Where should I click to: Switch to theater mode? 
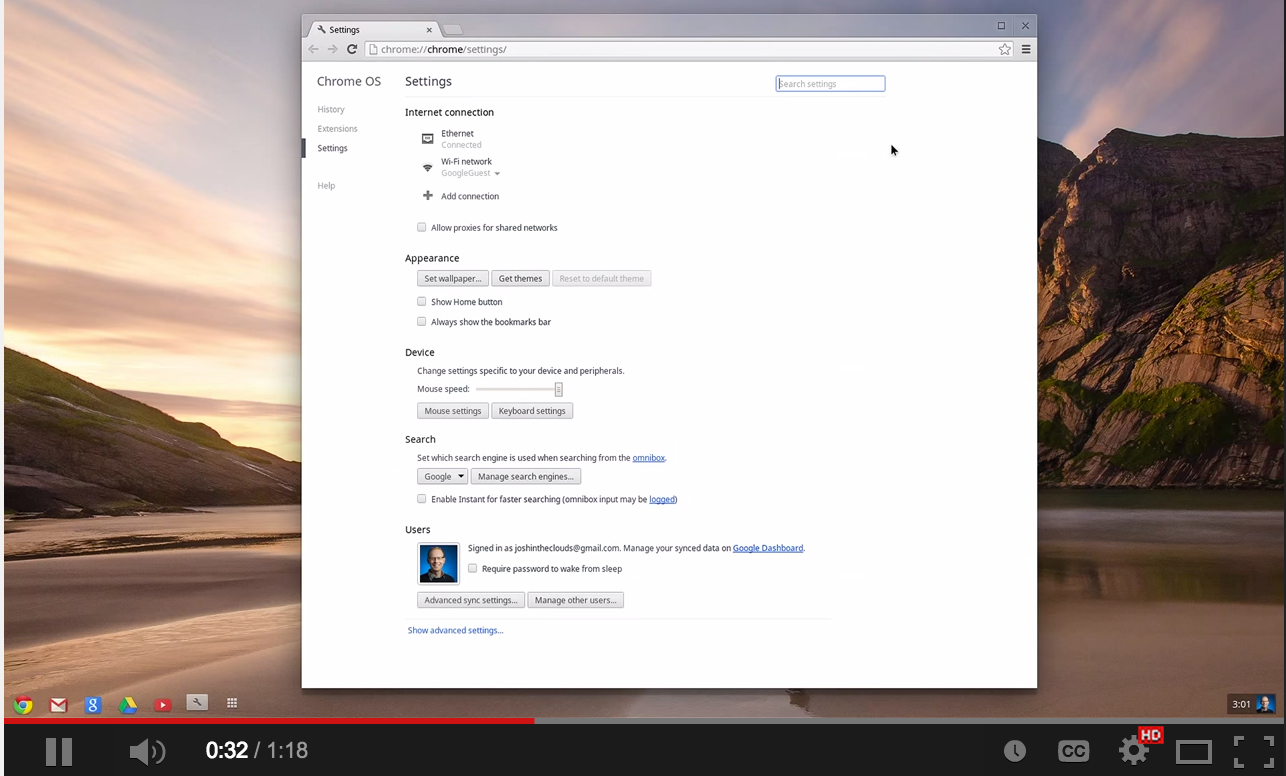coord(1194,751)
